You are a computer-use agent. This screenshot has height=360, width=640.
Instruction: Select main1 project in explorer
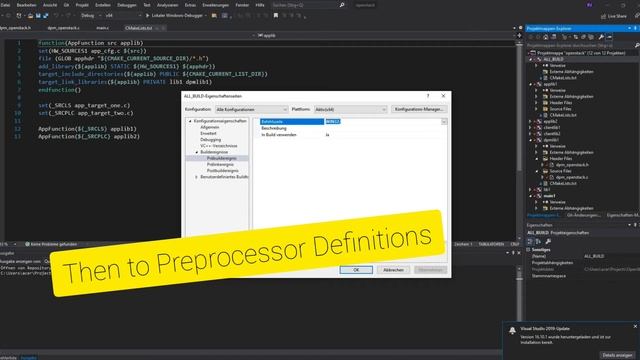tap(549, 196)
